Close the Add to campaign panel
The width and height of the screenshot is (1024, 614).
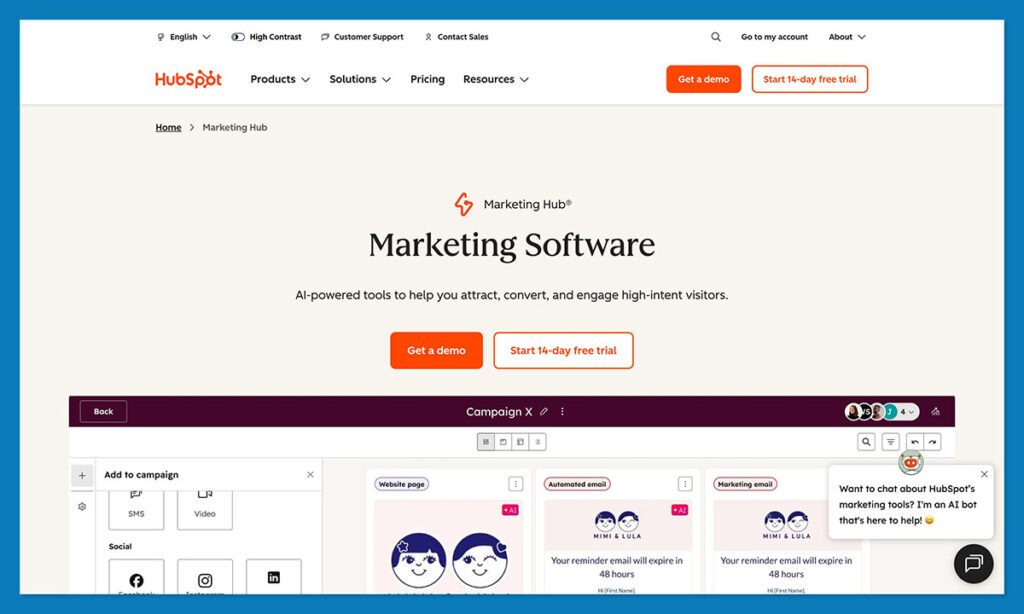(x=310, y=474)
